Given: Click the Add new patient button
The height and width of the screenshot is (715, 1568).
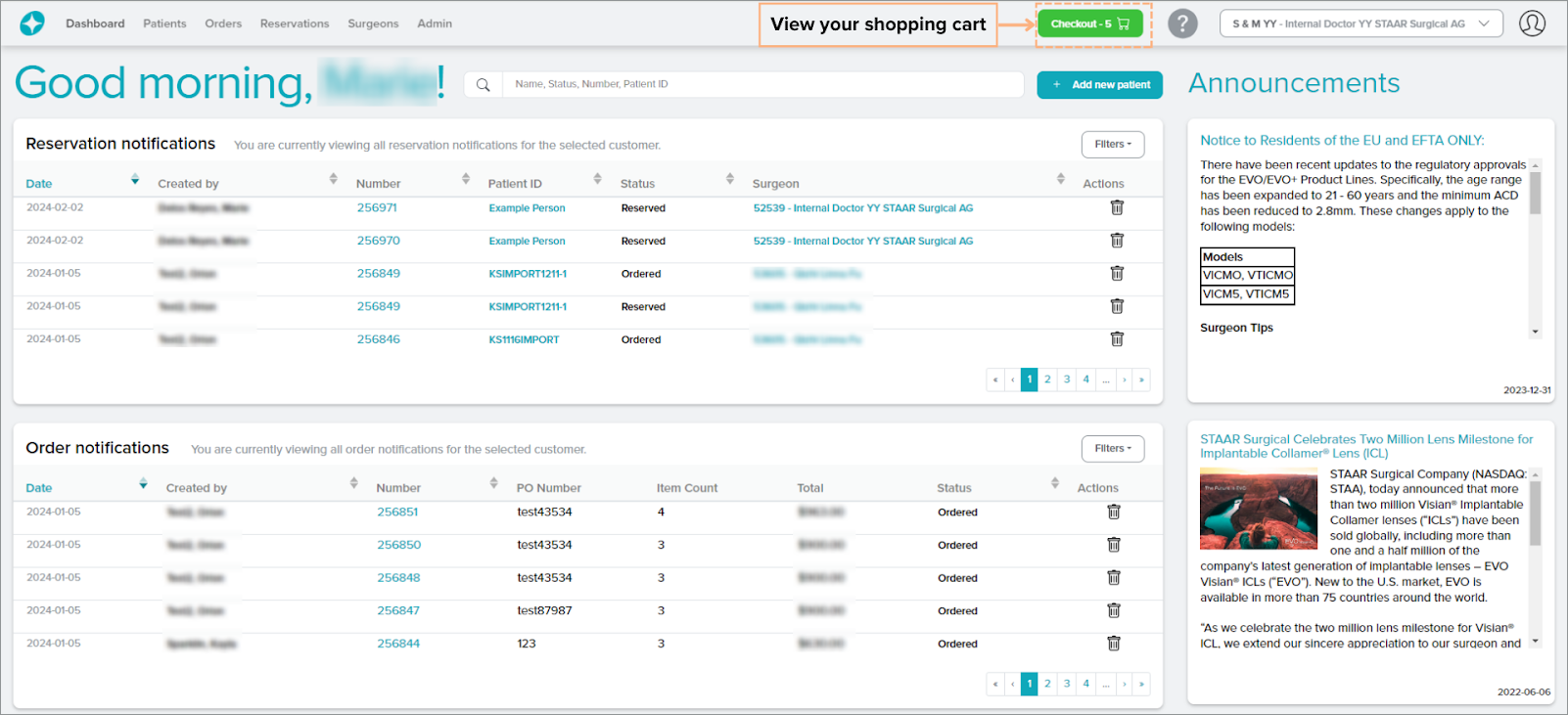Looking at the screenshot, I should [1100, 85].
